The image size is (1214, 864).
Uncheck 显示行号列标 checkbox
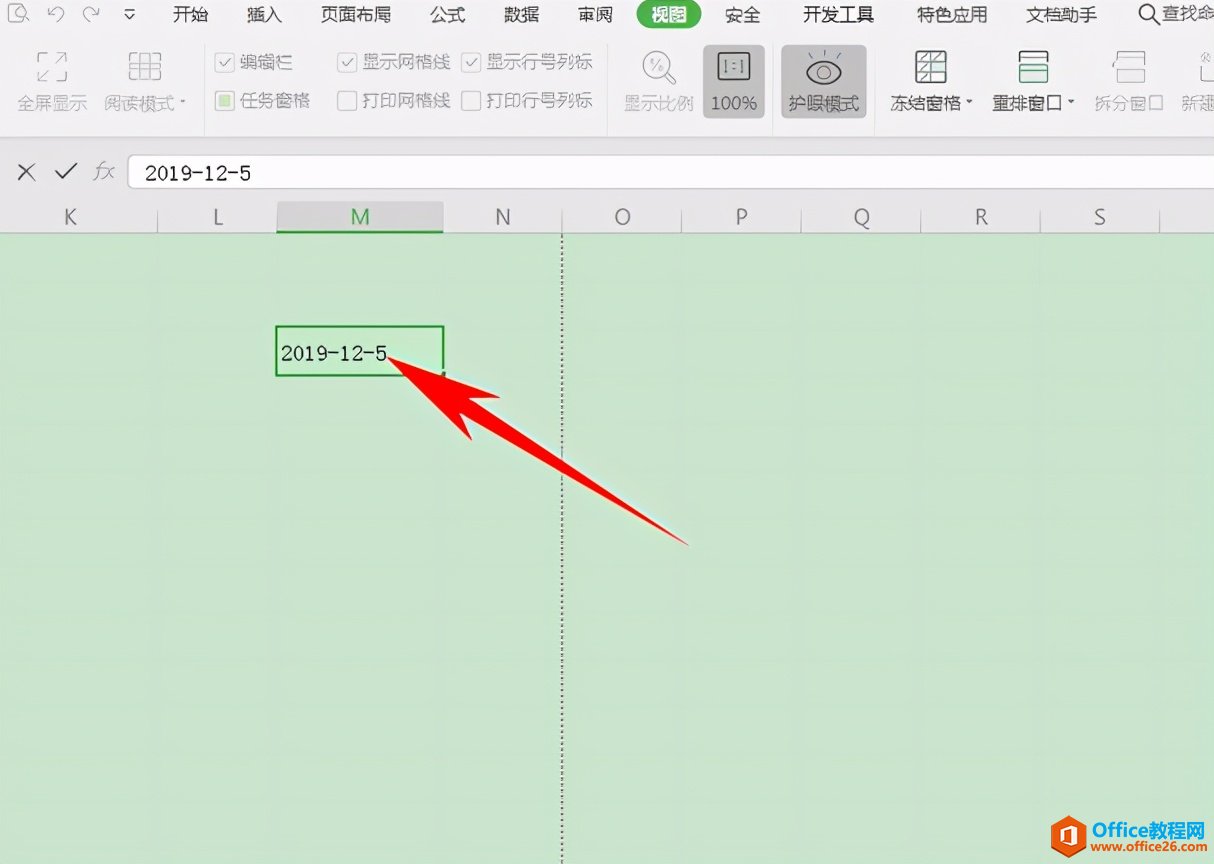[471, 63]
